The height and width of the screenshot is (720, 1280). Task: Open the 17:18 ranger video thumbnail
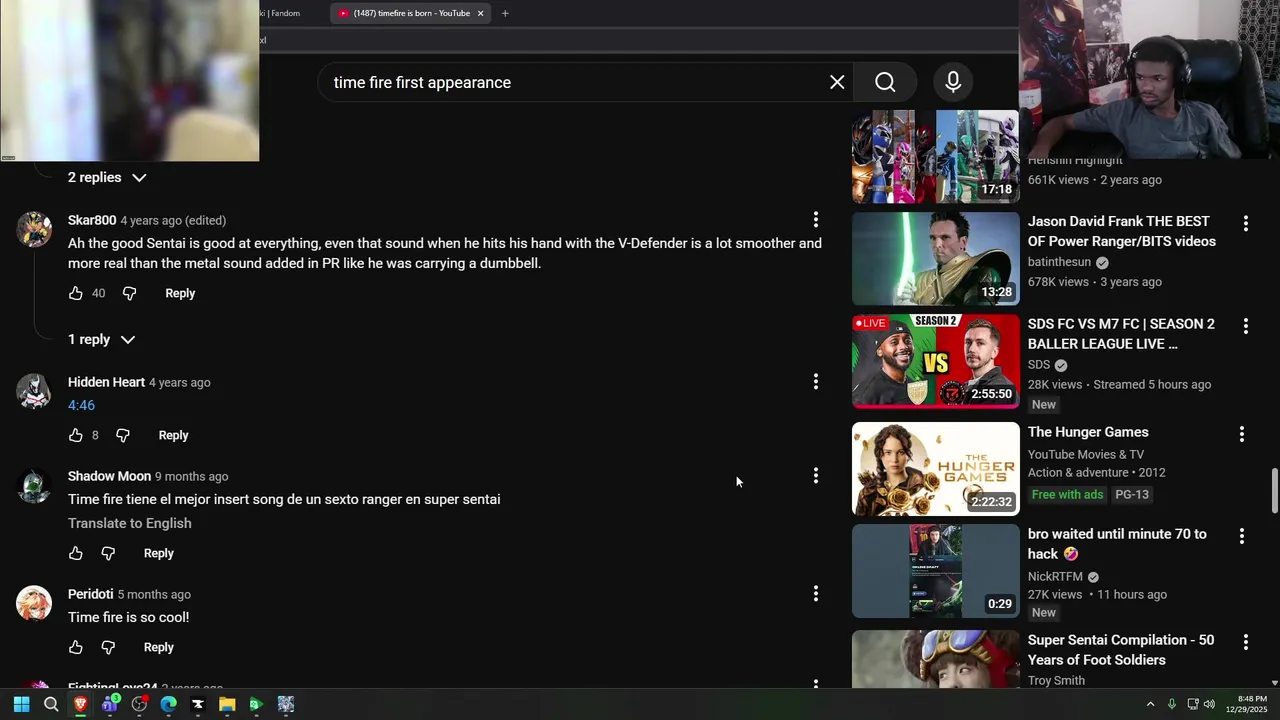tap(935, 156)
